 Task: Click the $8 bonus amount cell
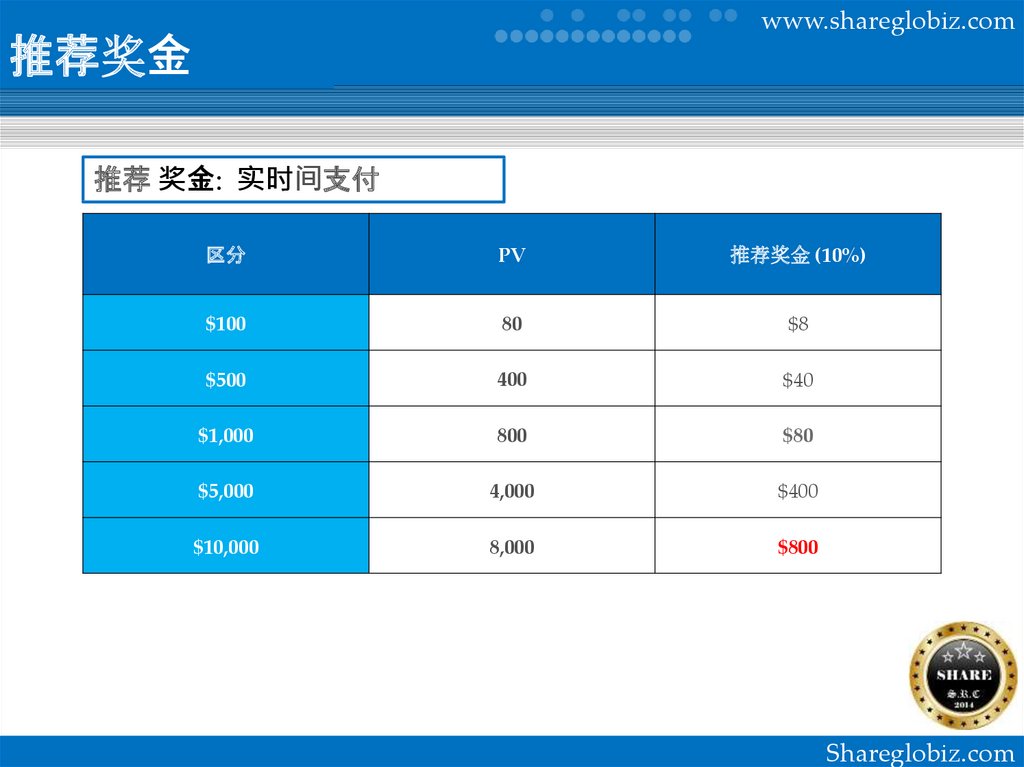click(797, 323)
